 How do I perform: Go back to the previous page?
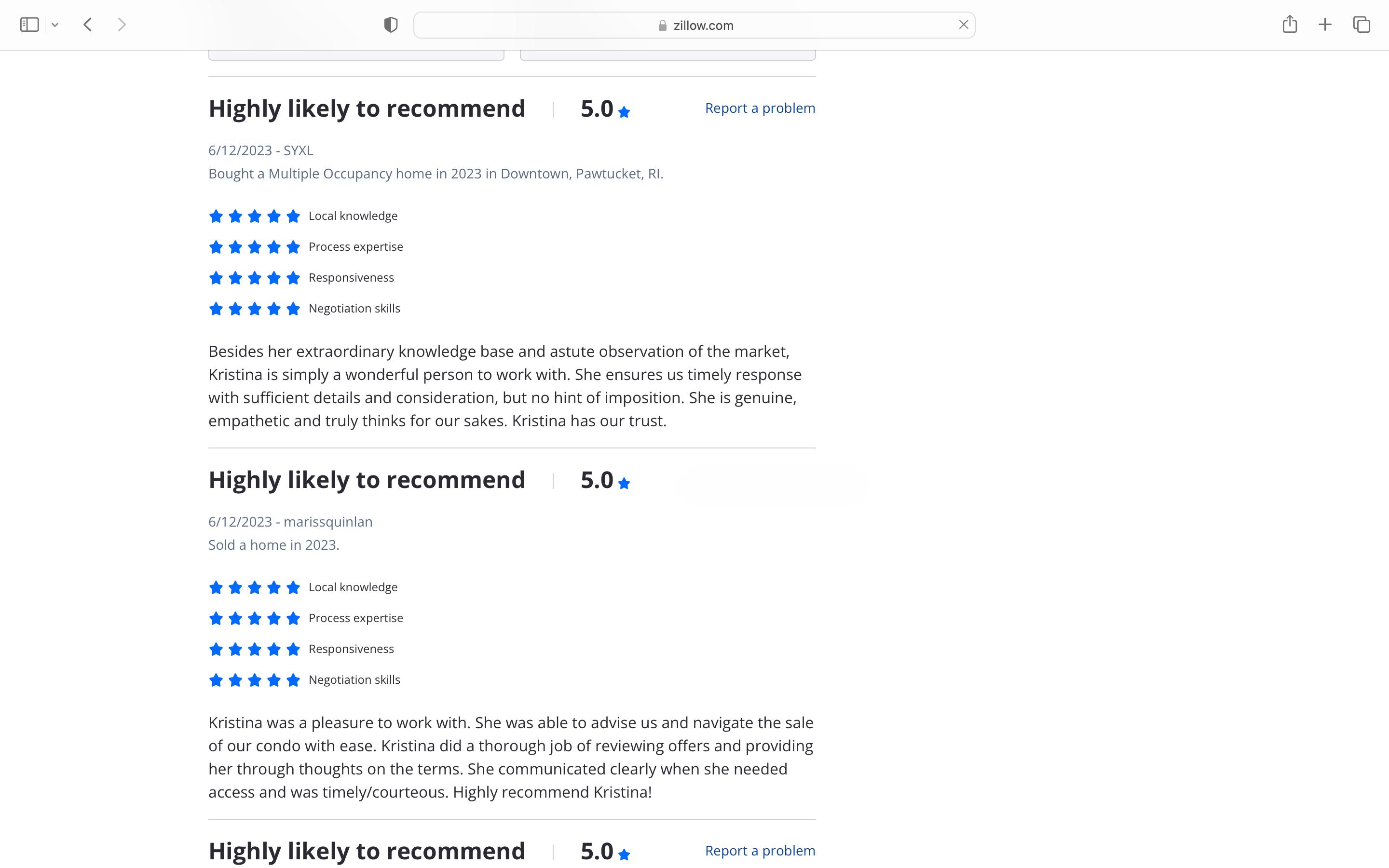tap(88, 25)
